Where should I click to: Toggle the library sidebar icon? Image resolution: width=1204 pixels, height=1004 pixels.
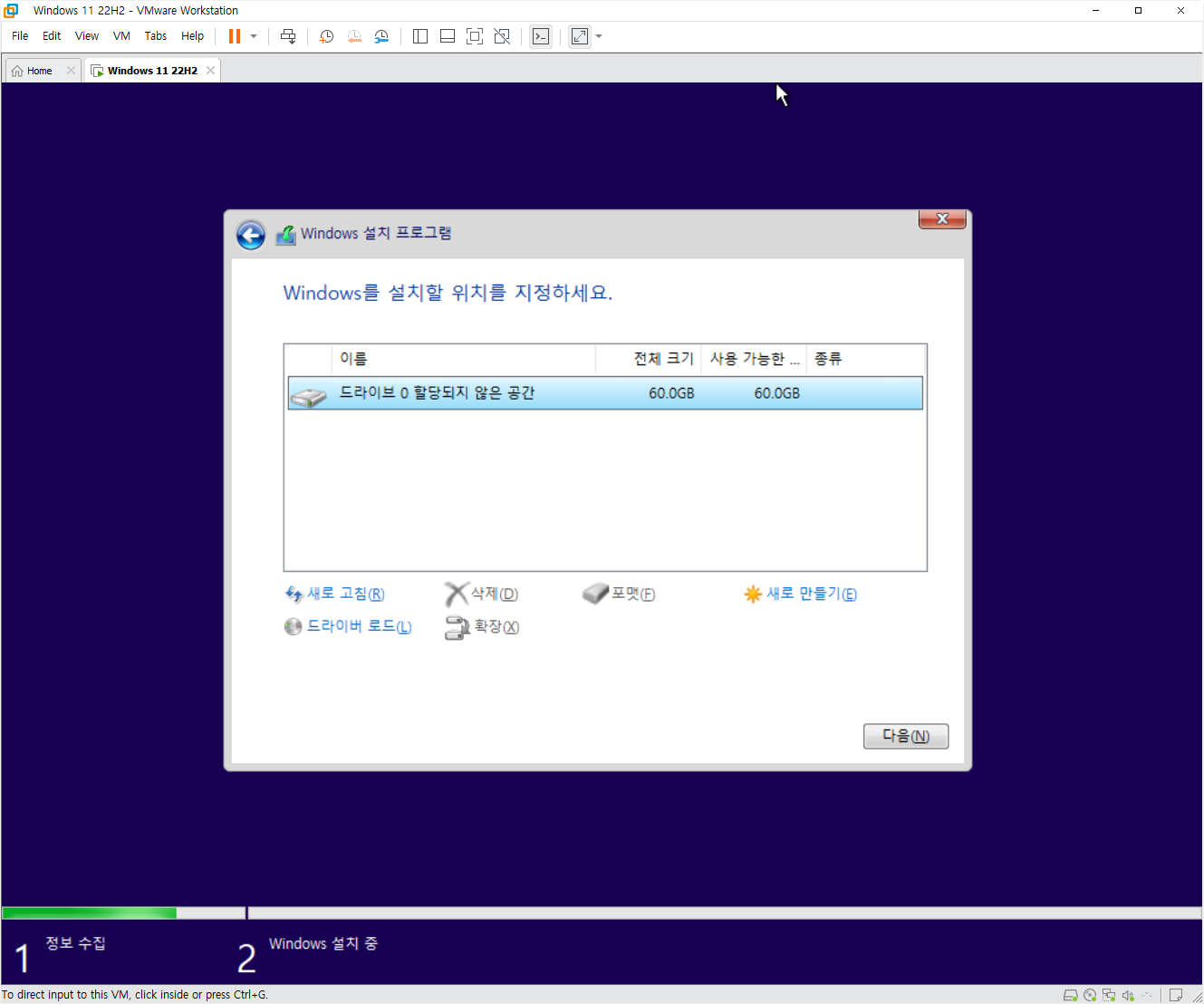420,36
